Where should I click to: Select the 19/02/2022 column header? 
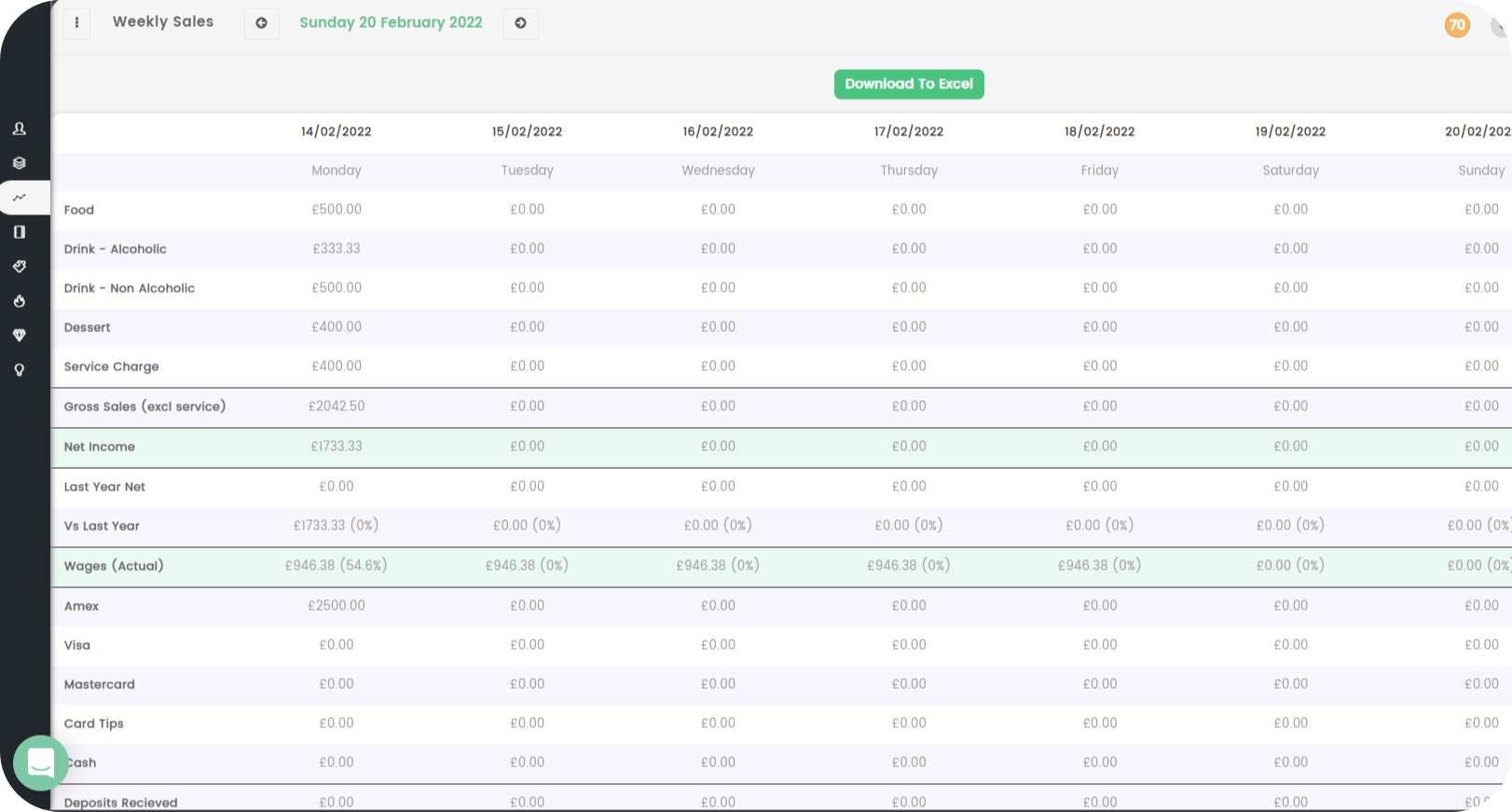[x=1291, y=131]
